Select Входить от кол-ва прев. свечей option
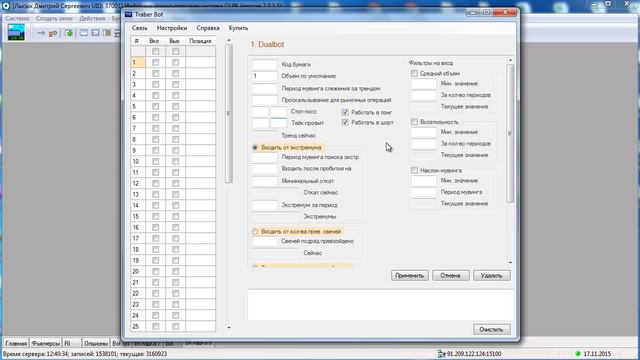 255,231
